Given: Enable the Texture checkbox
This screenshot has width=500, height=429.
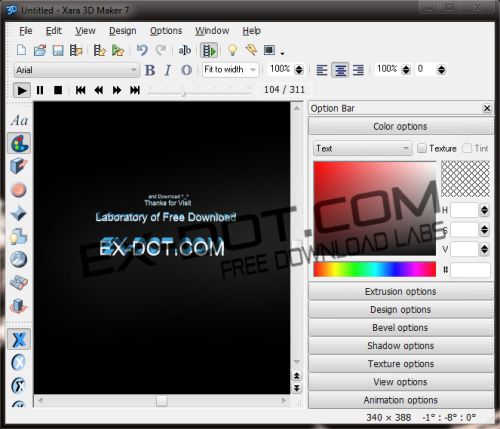Looking at the screenshot, I should pyautogui.click(x=422, y=148).
